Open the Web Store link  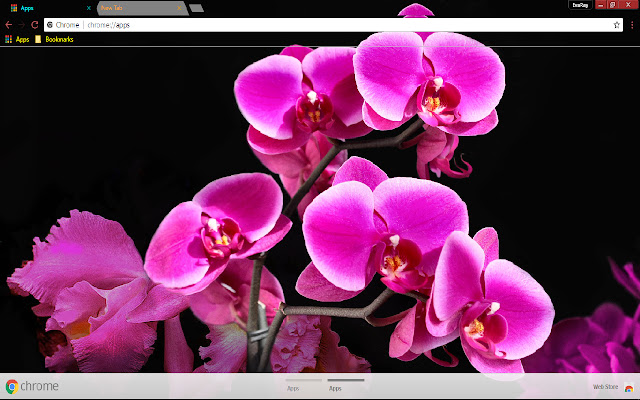[605, 387]
